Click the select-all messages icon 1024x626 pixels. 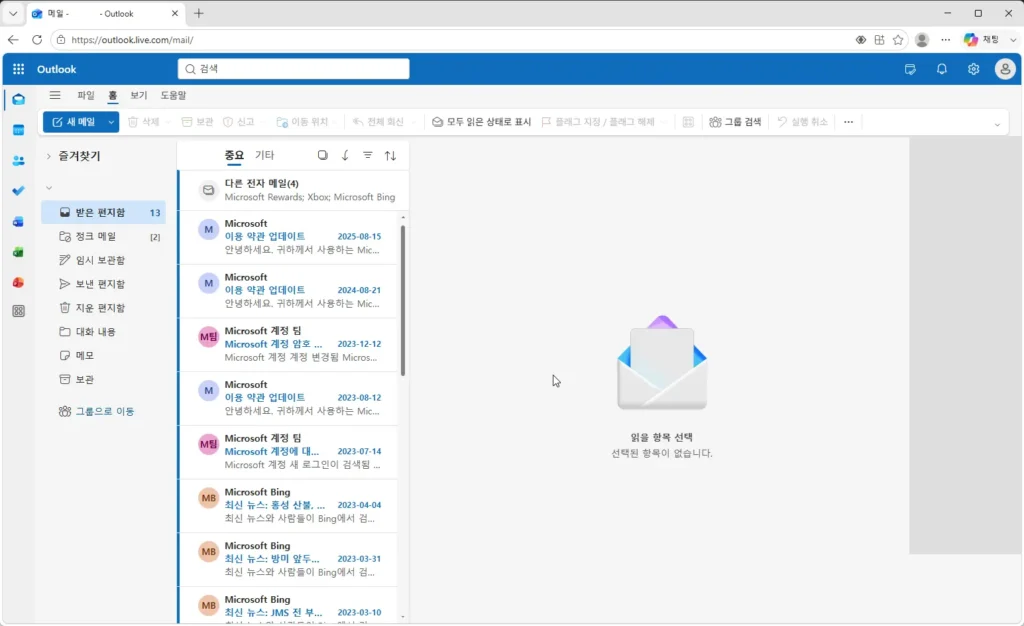[323, 155]
